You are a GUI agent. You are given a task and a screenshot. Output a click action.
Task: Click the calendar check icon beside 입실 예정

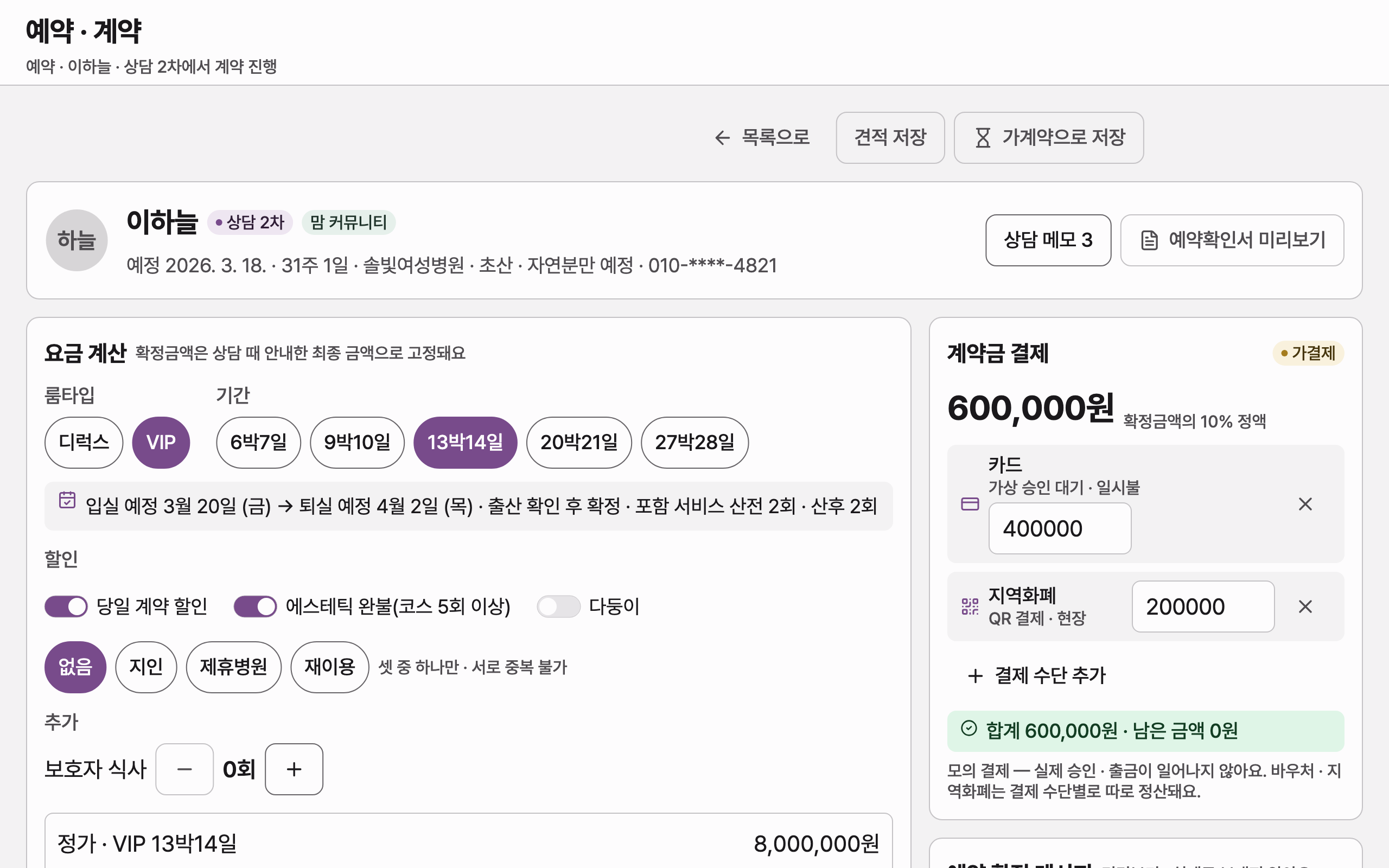click(x=67, y=500)
